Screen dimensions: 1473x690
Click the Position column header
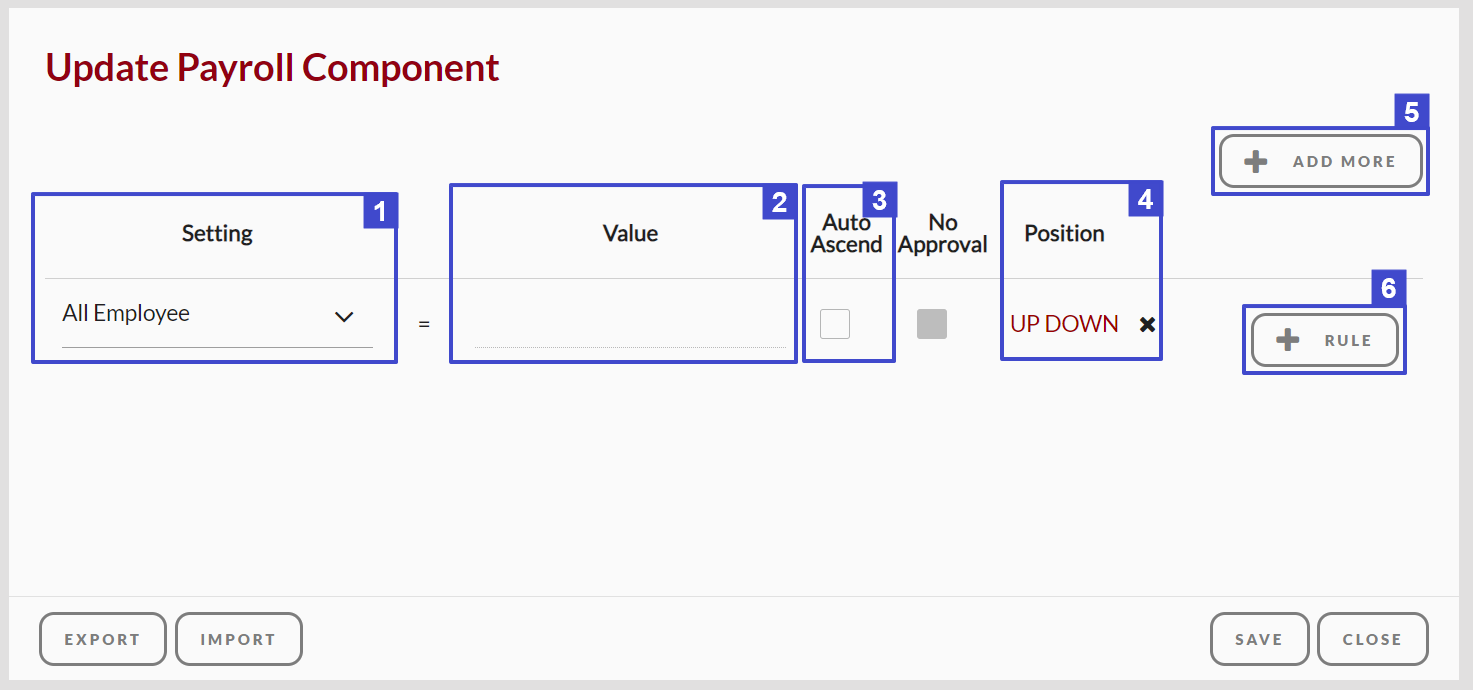tap(1064, 234)
